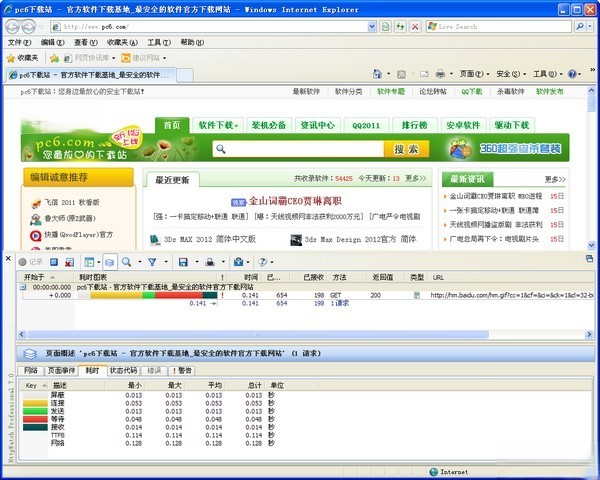Image resolution: width=600 pixels, height=480 pixels.
Task: Click the 更多>> link in 最新资讯
Action: click(555, 179)
